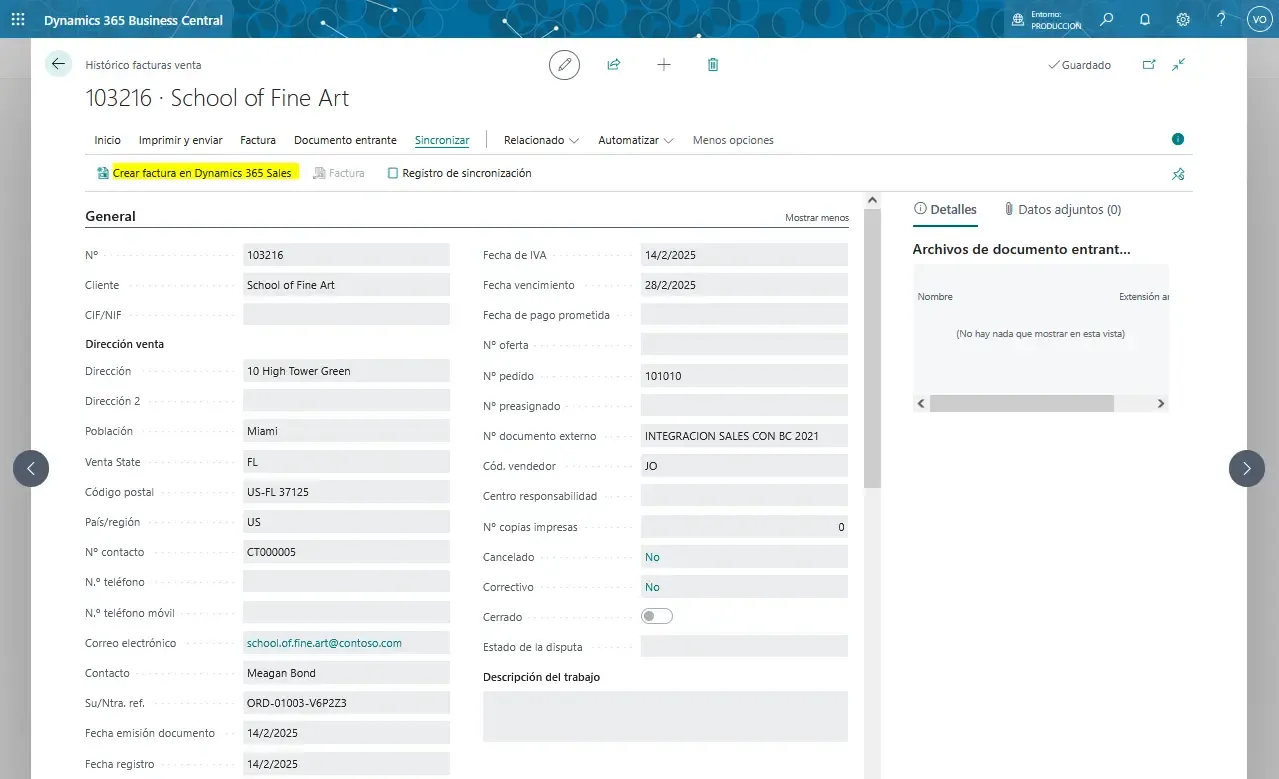
Task: Click the horizontal scrollbar in the document files list
Action: pyautogui.click(x=1021, y=403)
